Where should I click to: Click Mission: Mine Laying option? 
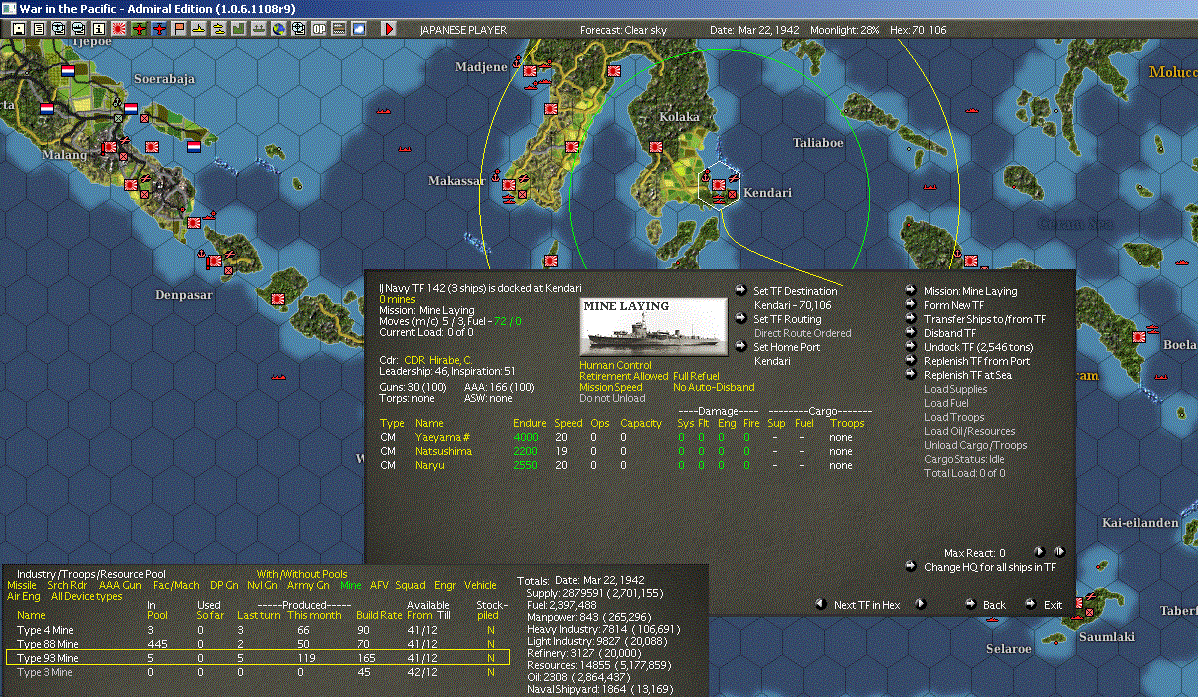pos(970,291)
